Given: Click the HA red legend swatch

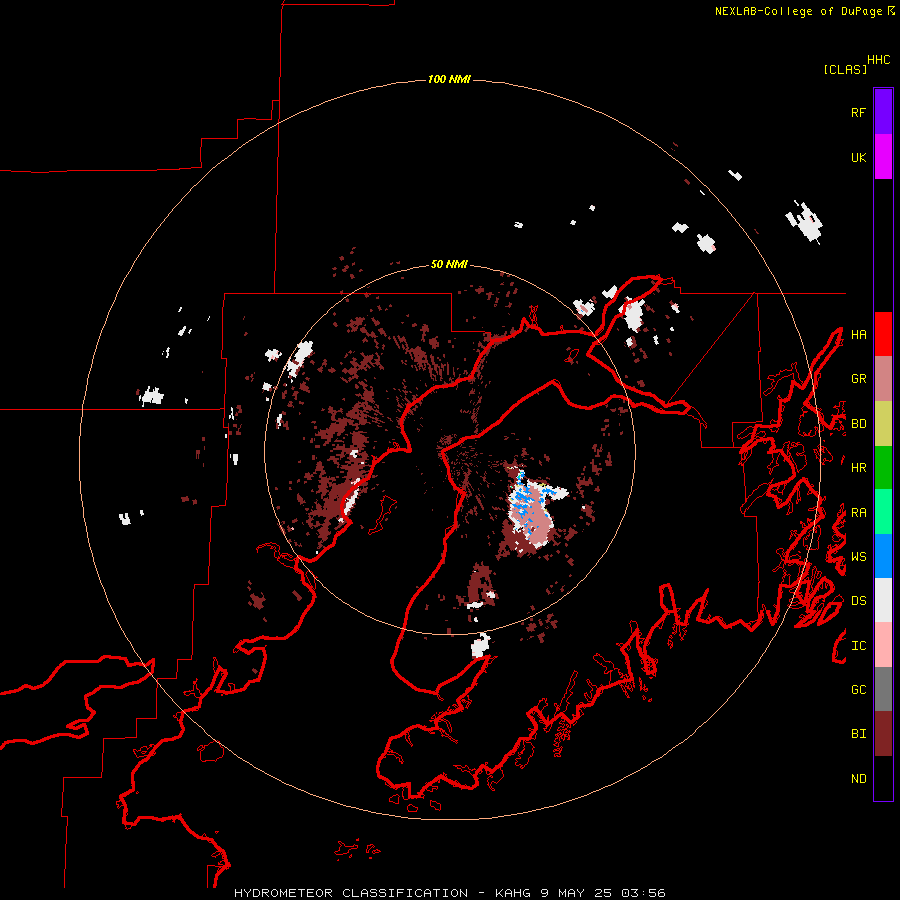Looking at the screenshot, I should point(883,334).
